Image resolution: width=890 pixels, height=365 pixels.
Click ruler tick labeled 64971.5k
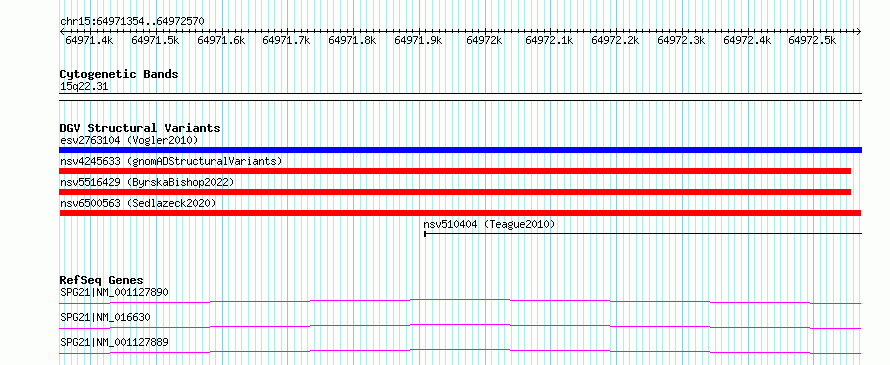(155, 40)
